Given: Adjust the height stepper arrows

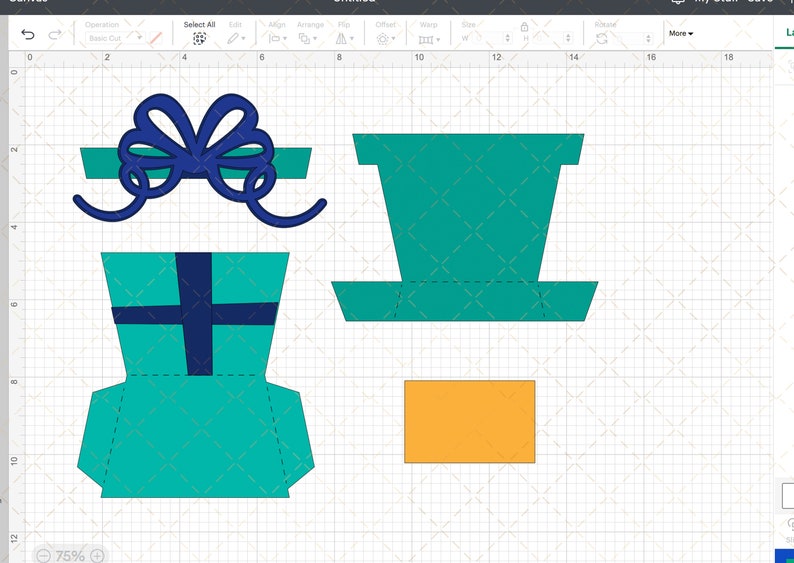Looking at the screenshot, I should pos(568,38).
